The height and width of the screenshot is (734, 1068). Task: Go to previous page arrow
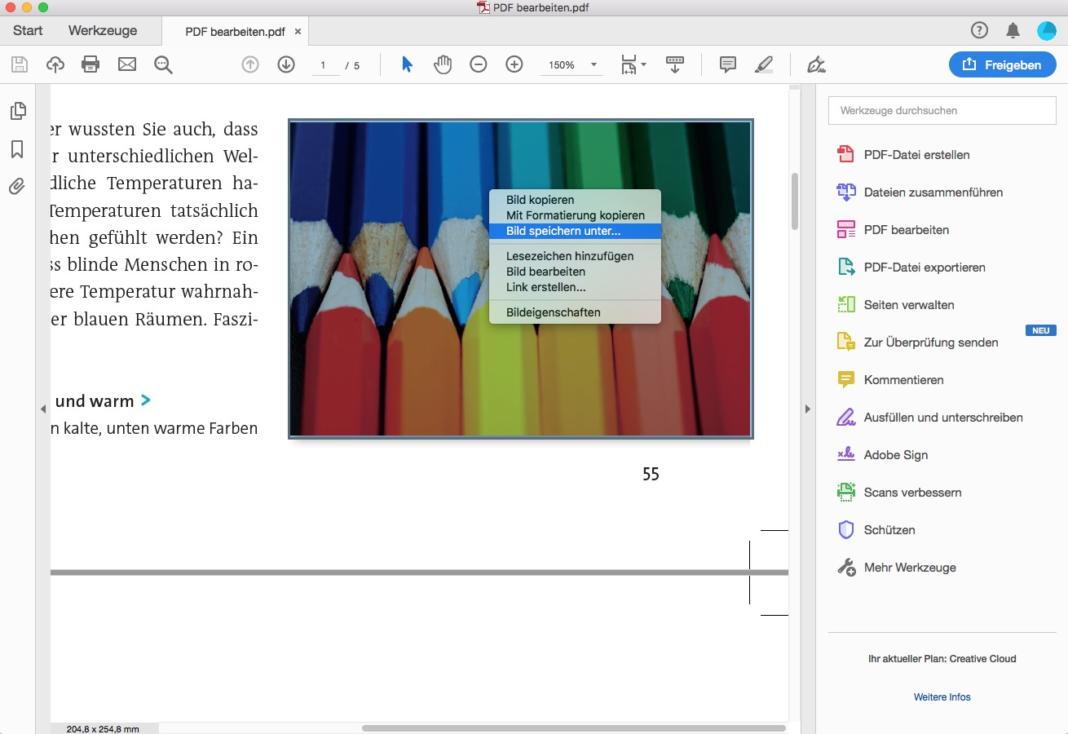(250, 65)
